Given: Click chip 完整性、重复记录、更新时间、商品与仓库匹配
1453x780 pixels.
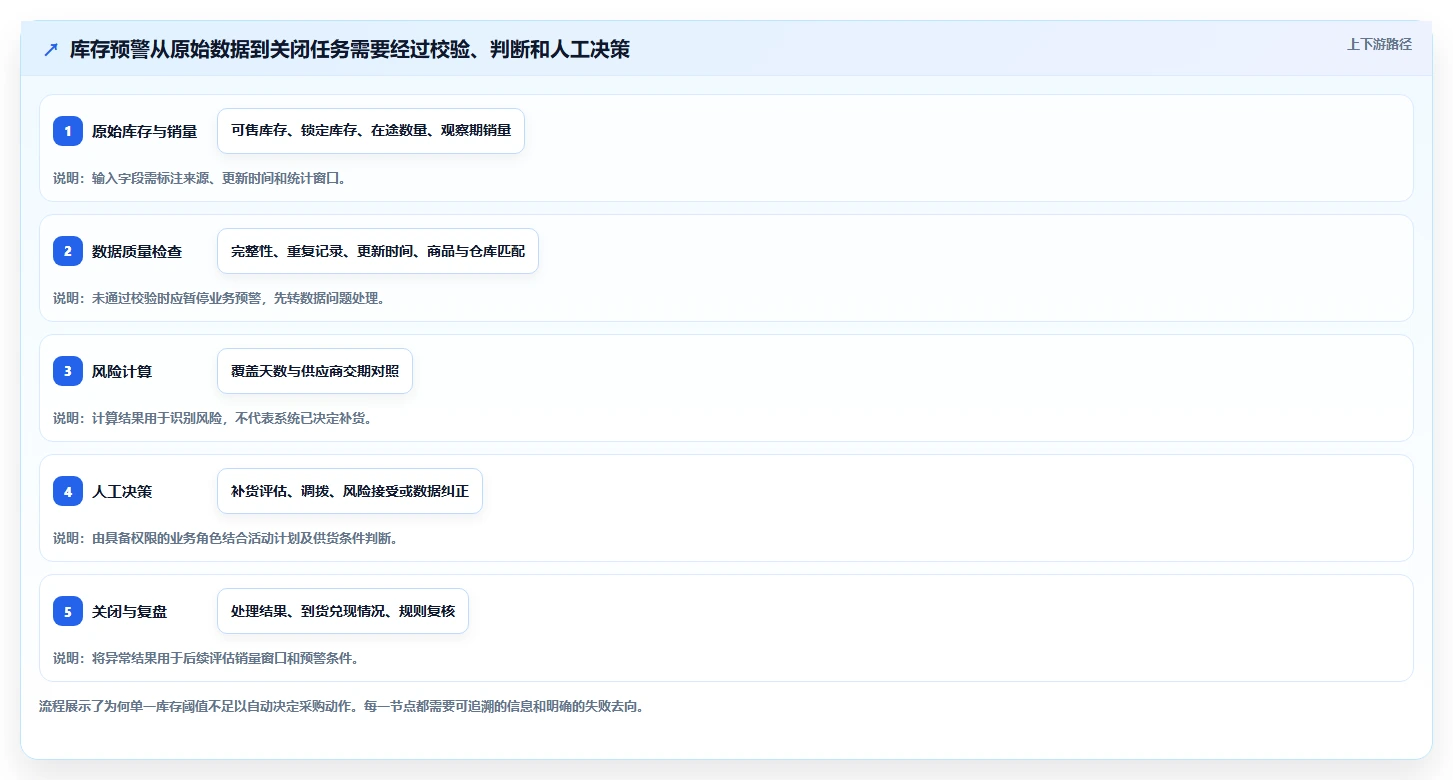Looking at the screenshot, I should (x=378, y=251).
